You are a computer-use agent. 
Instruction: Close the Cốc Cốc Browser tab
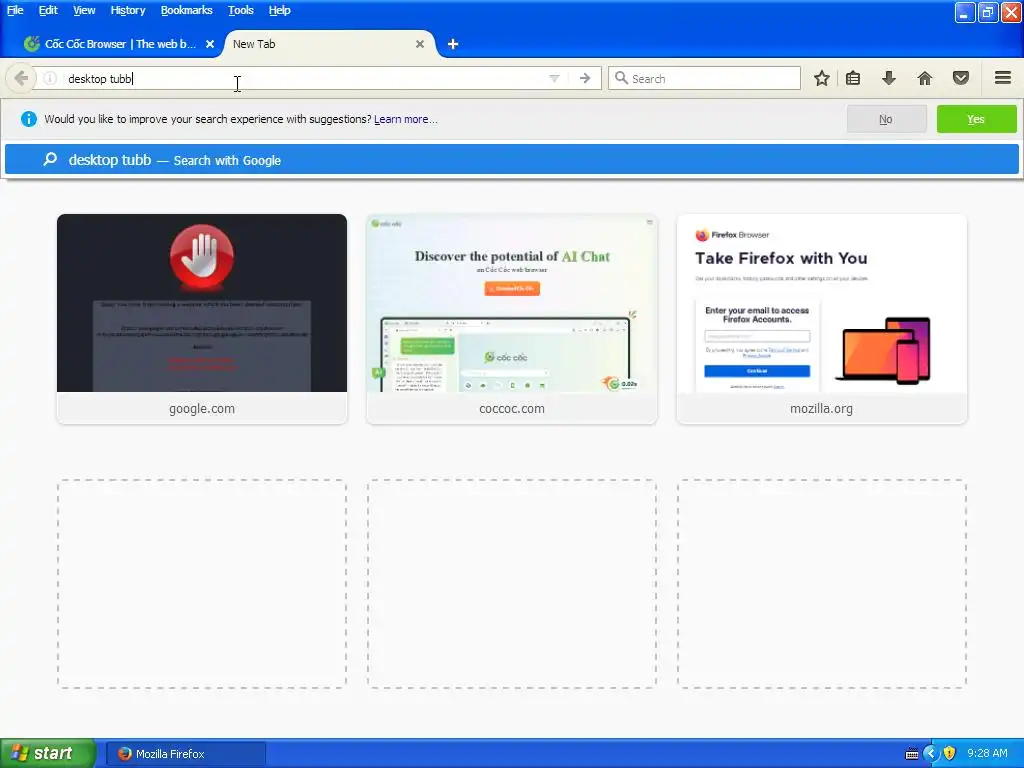click(x=210, y=44)
